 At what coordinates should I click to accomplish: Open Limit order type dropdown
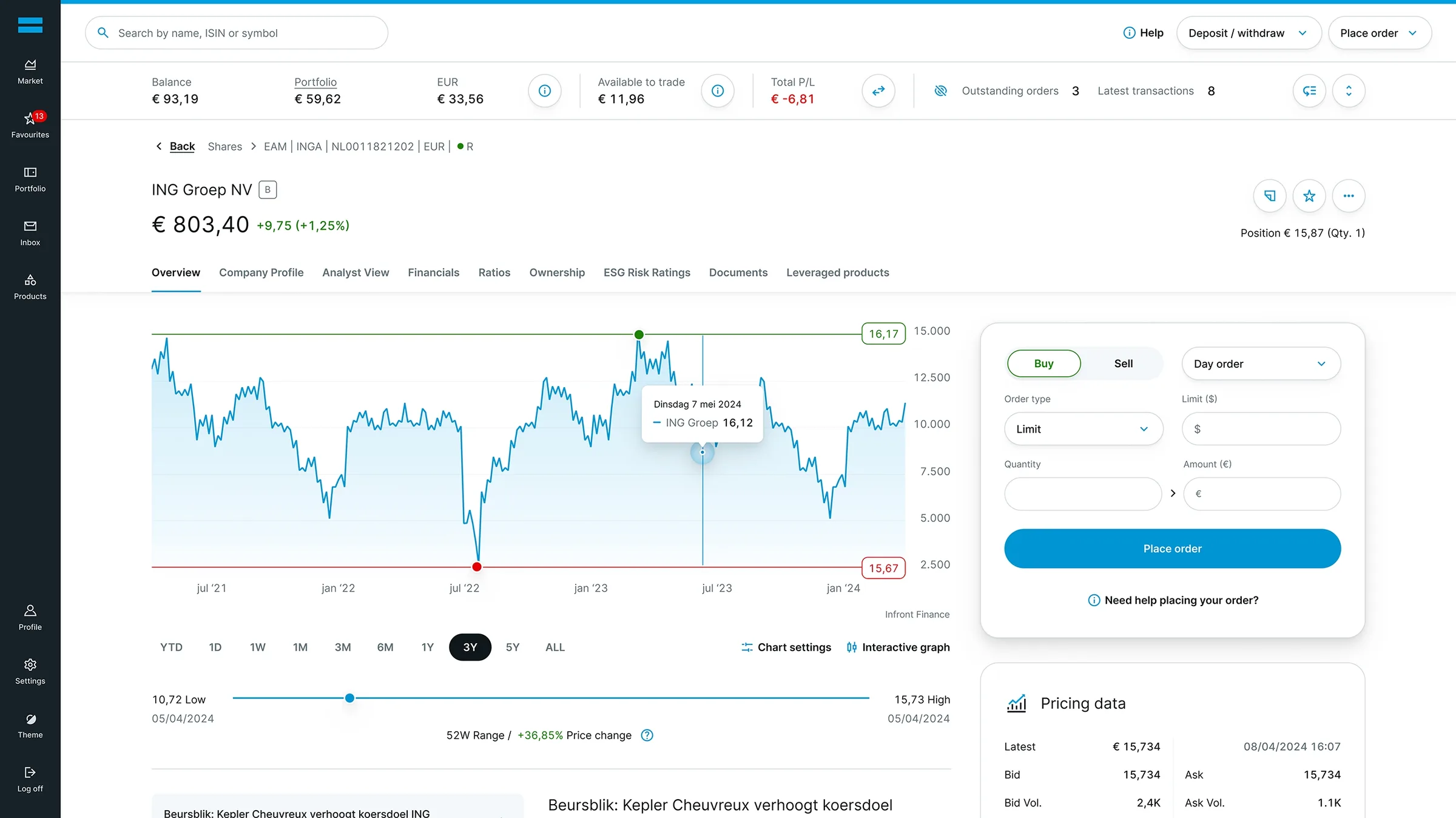click(x=1084, y=428)
